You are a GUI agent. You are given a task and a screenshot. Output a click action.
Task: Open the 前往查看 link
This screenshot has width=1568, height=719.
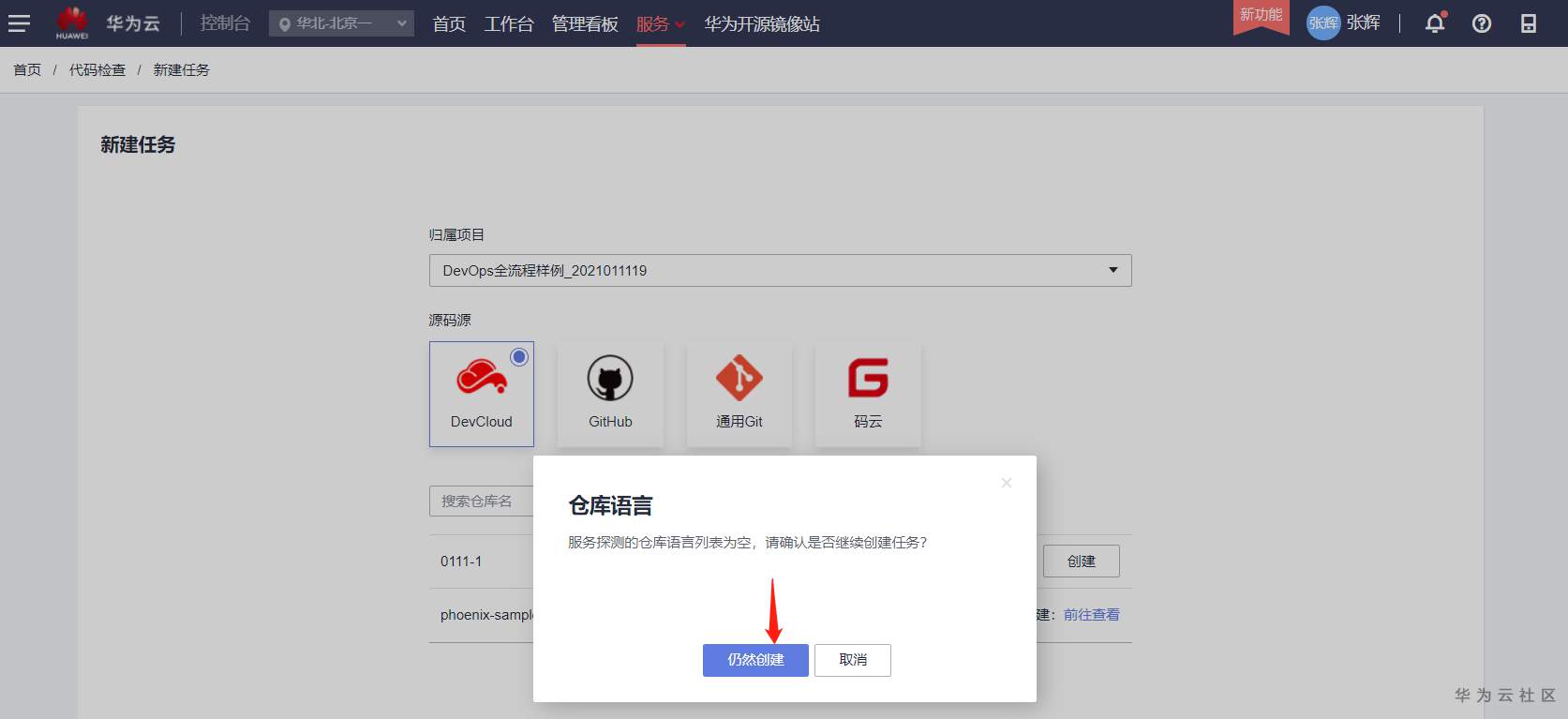(1092, 615)
